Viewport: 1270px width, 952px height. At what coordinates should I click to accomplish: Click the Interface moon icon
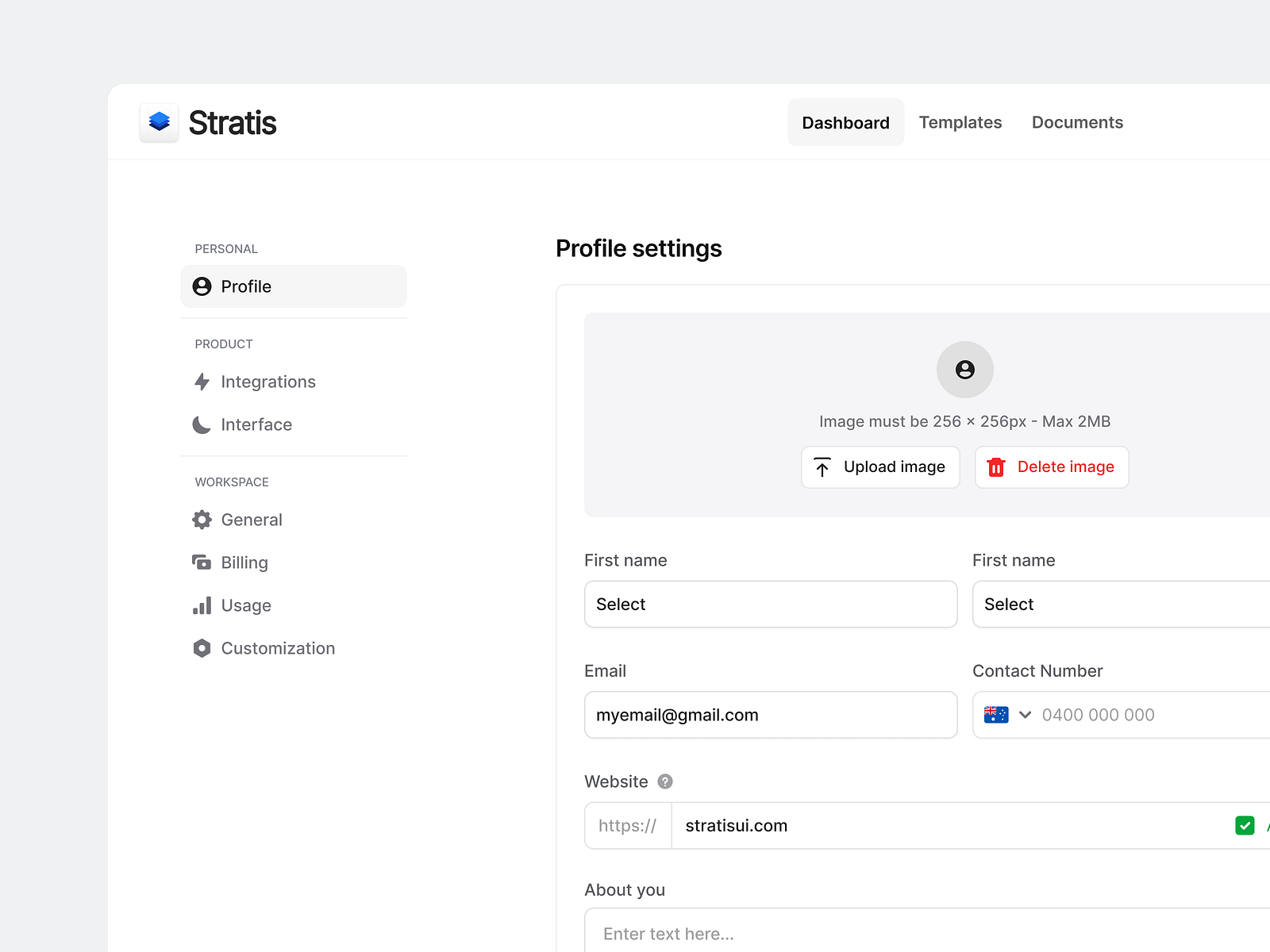[x=202, y=424]
